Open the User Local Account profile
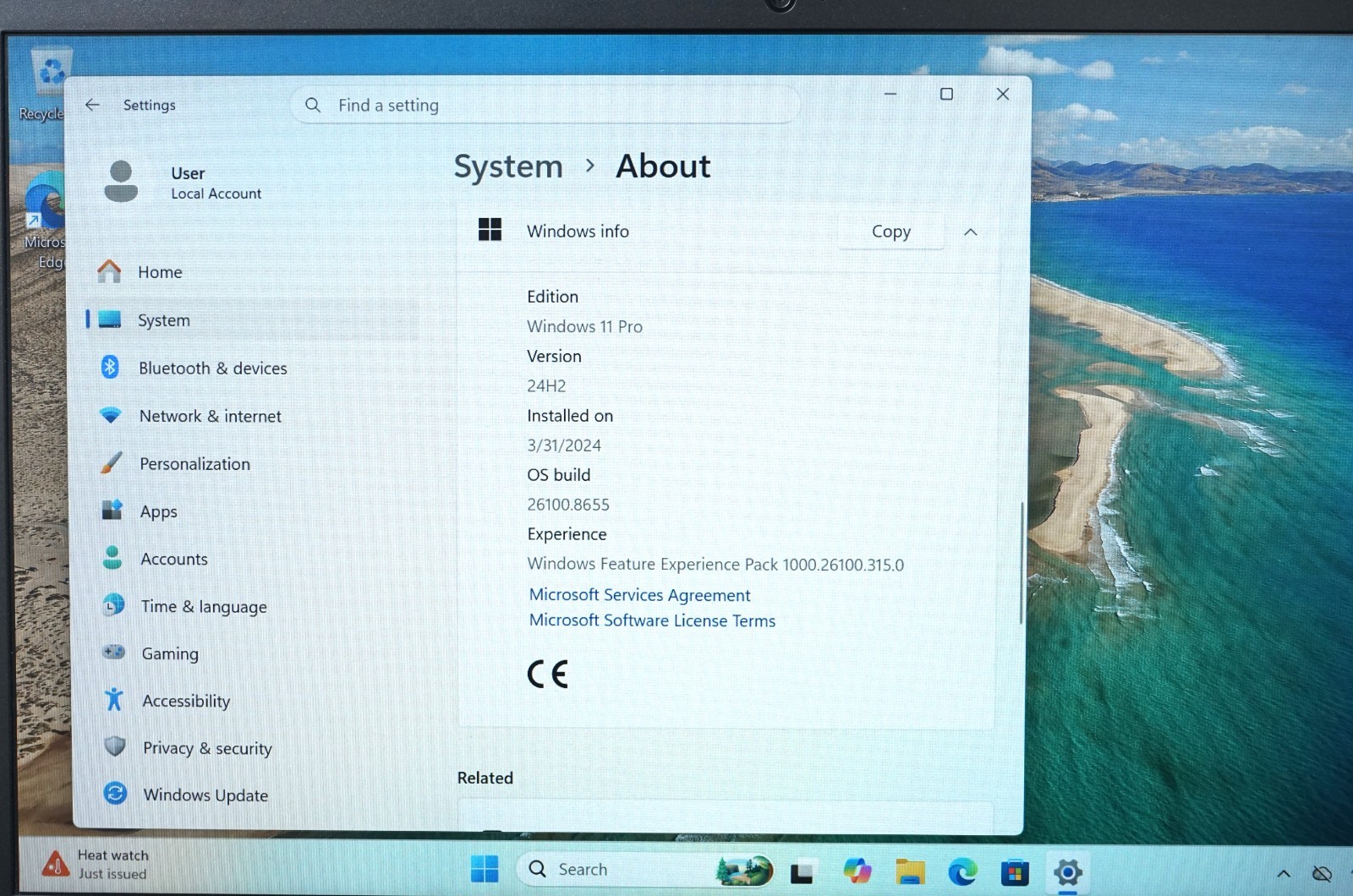 183,183
